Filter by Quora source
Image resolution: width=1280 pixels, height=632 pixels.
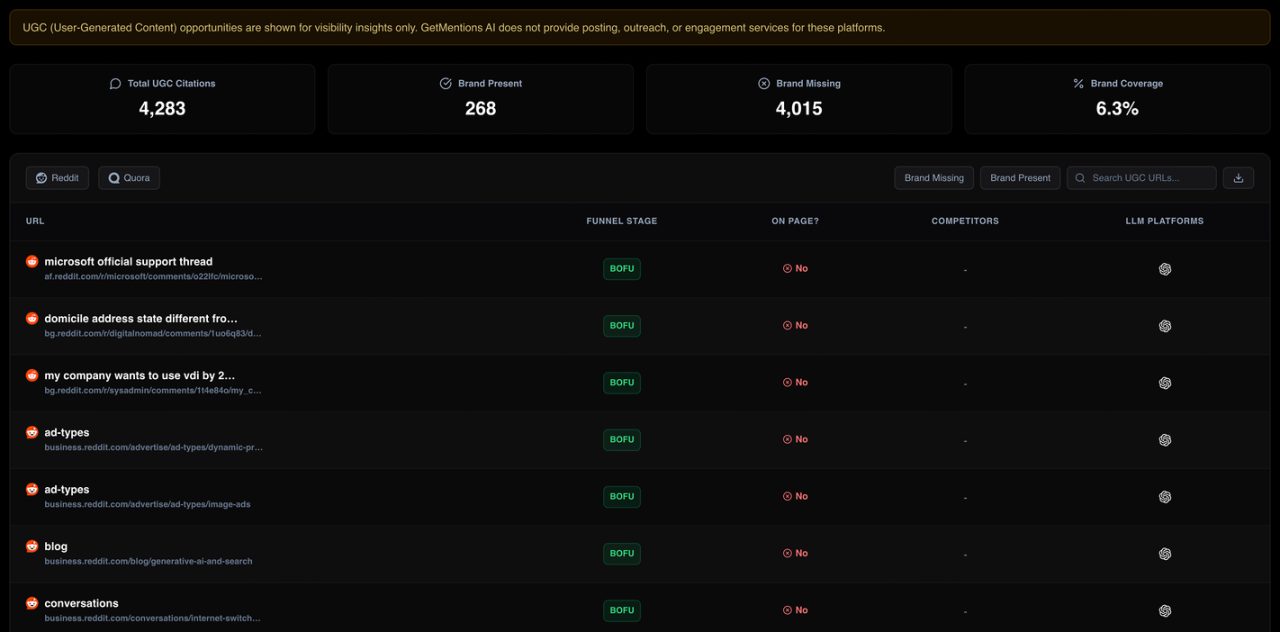click(129, 178)
